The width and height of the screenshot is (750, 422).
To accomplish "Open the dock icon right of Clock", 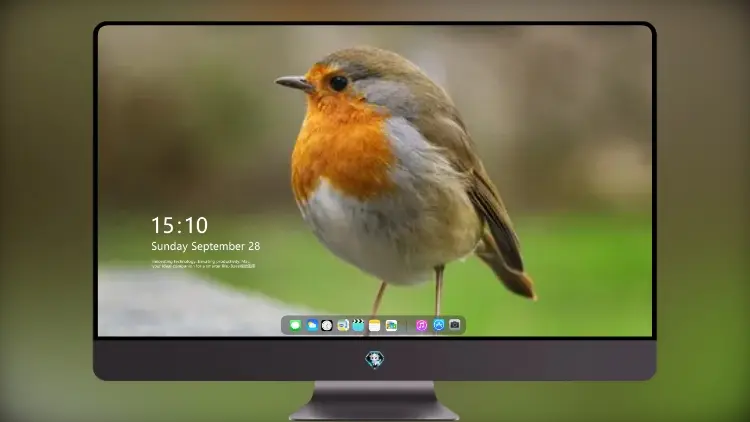I will 343,325.
